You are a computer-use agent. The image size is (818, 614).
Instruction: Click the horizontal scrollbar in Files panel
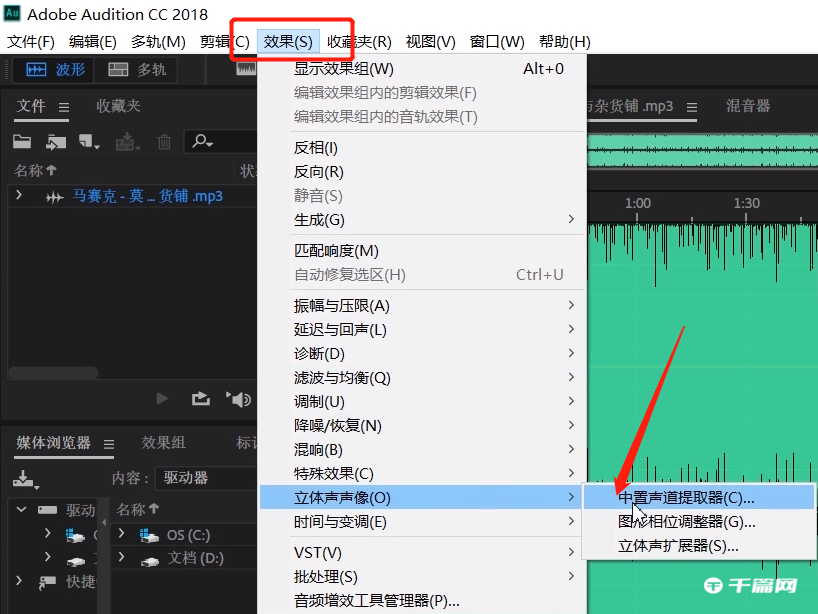click(x=52, y=372)
